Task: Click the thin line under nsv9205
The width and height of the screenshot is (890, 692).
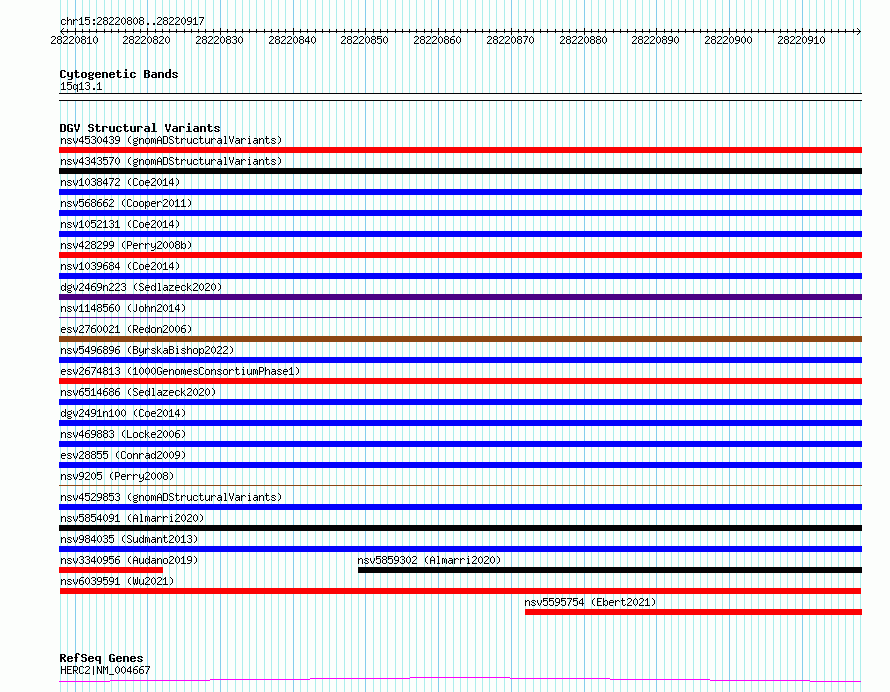Action: point(460,485)
